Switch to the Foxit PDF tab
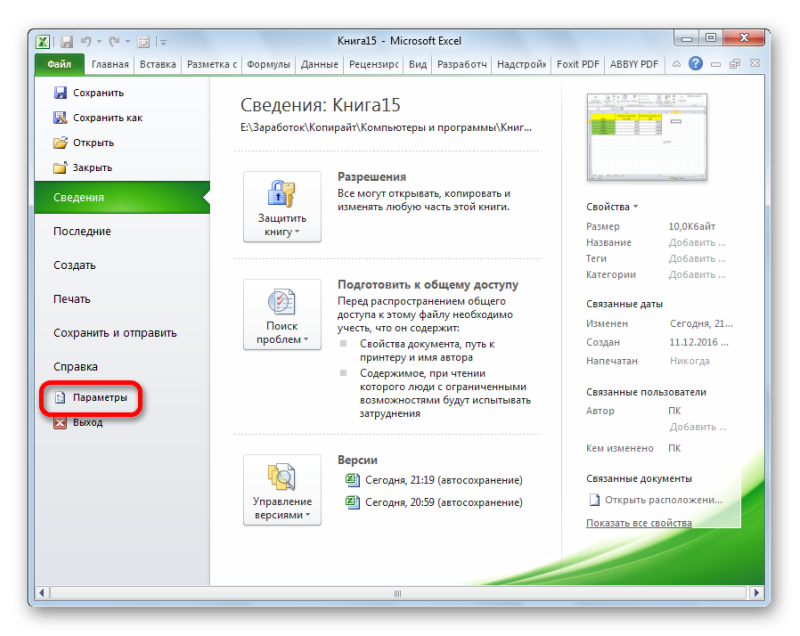Viewport: 800px width, 636px height. 578,64
